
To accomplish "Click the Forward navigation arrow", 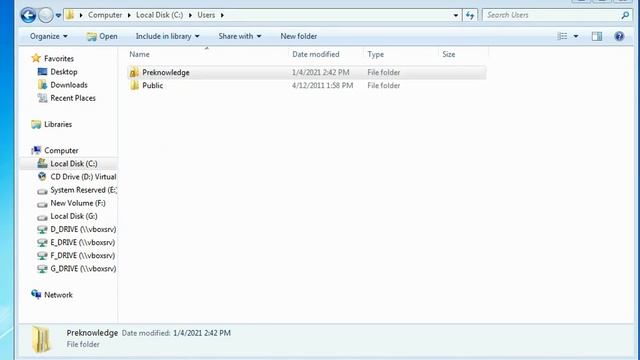I will pyautogui.click(x=46, y=16).
